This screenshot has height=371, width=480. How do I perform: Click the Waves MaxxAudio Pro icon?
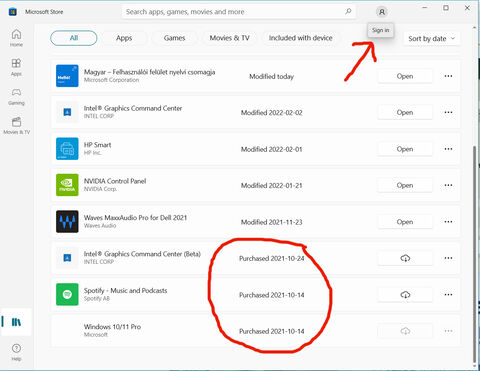[67, 221]
